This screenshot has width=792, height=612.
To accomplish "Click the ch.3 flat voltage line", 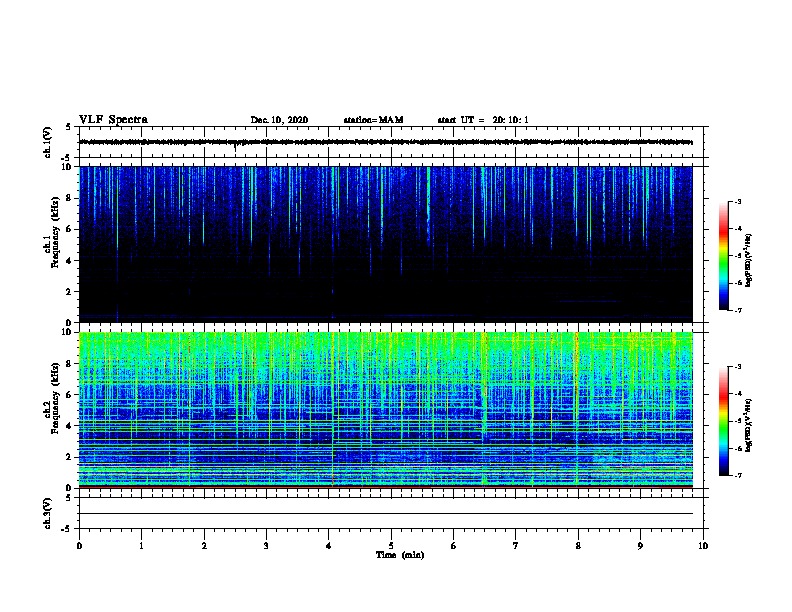I will [x=386, y=514].
